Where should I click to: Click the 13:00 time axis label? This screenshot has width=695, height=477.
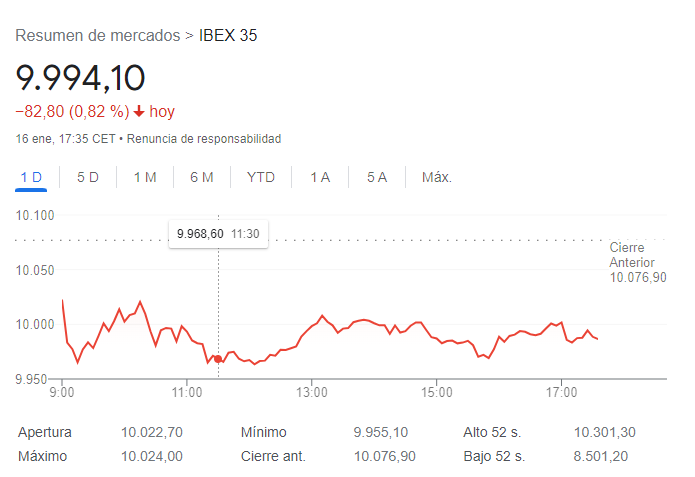click(312, 392)
